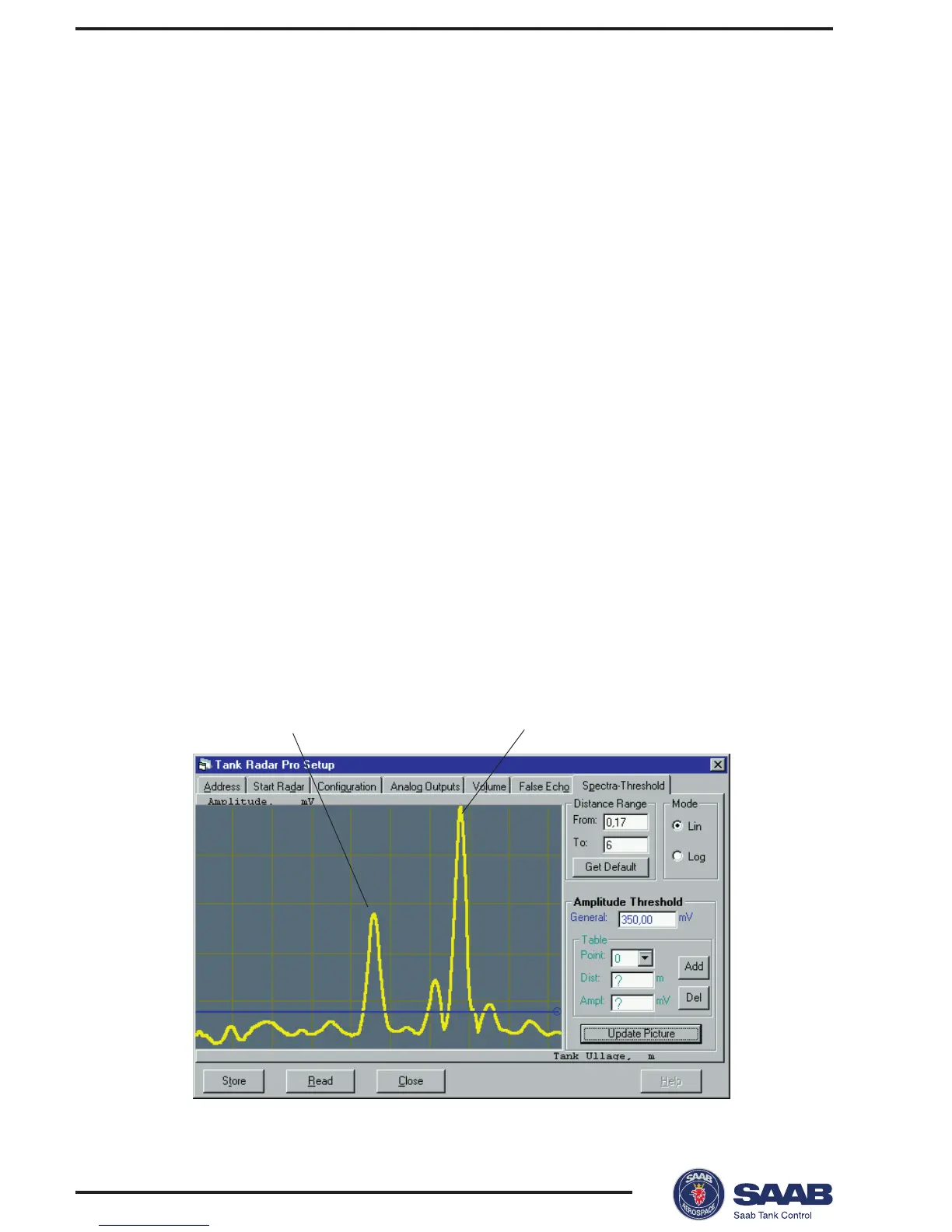Click the Ampl input field
The height and width of the screenshot is (1232, 952).
point(632,1003)
